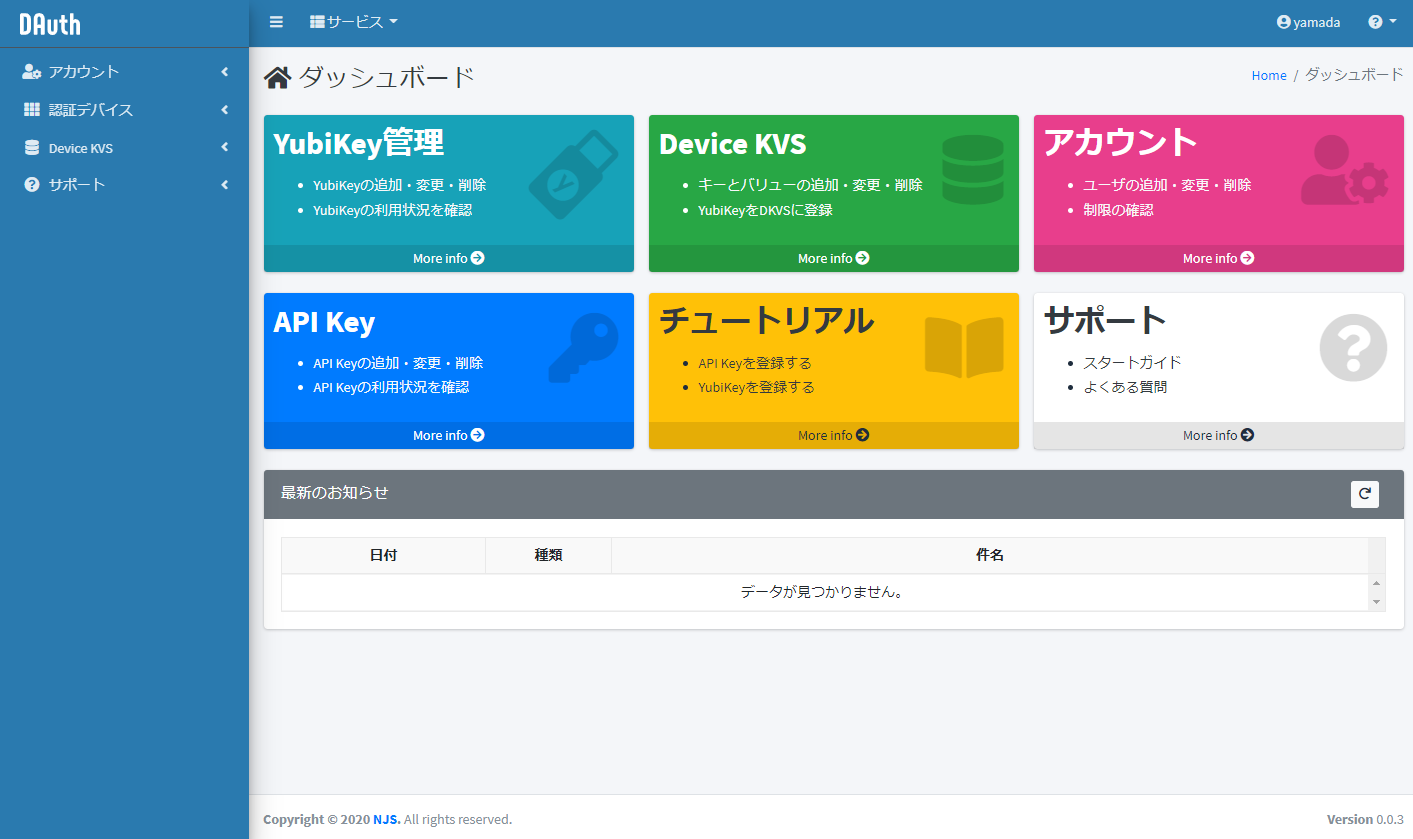Screen dimensions: 1413x839
Task: Click the DAuth logo
Action: pos(50,24)
